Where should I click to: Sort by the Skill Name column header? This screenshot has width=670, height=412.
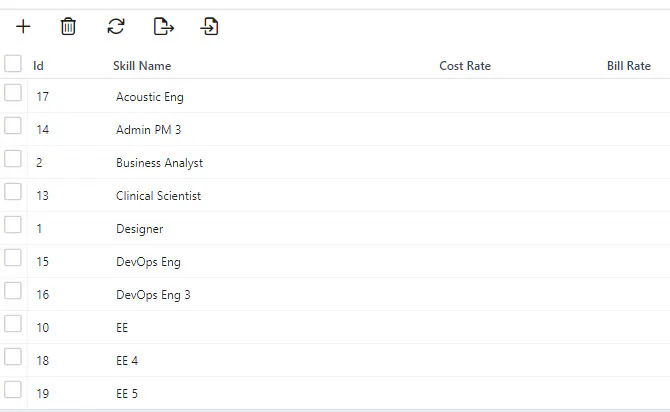[142, 66]
